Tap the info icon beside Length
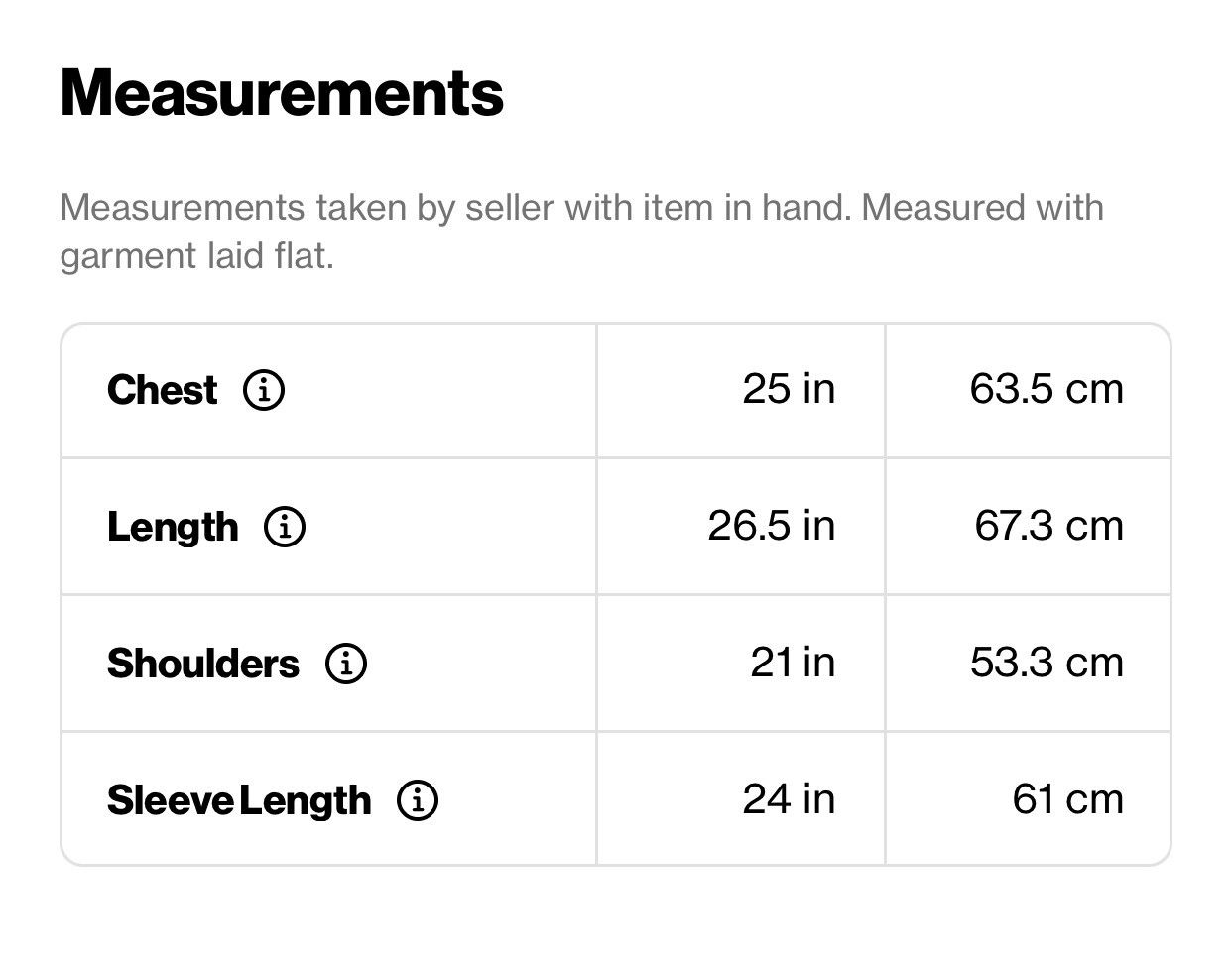 (285, 527)
